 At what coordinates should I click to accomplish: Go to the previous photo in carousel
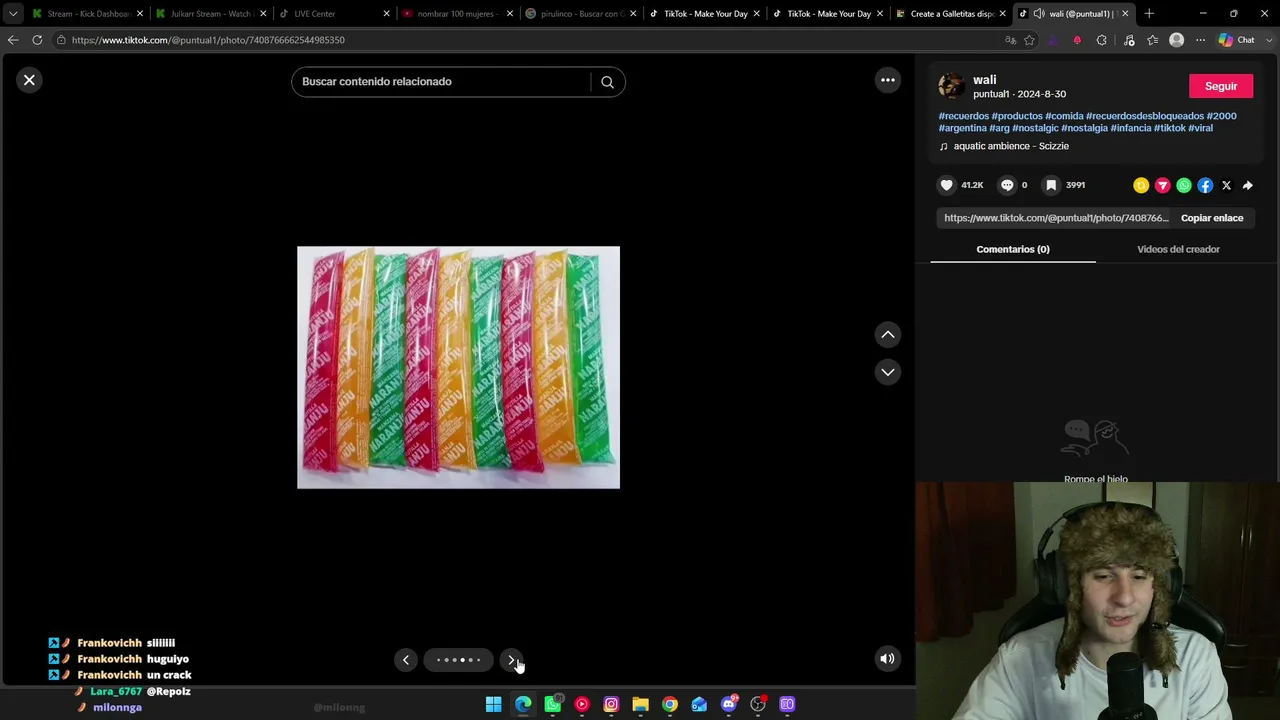click(x=406, y=660)
